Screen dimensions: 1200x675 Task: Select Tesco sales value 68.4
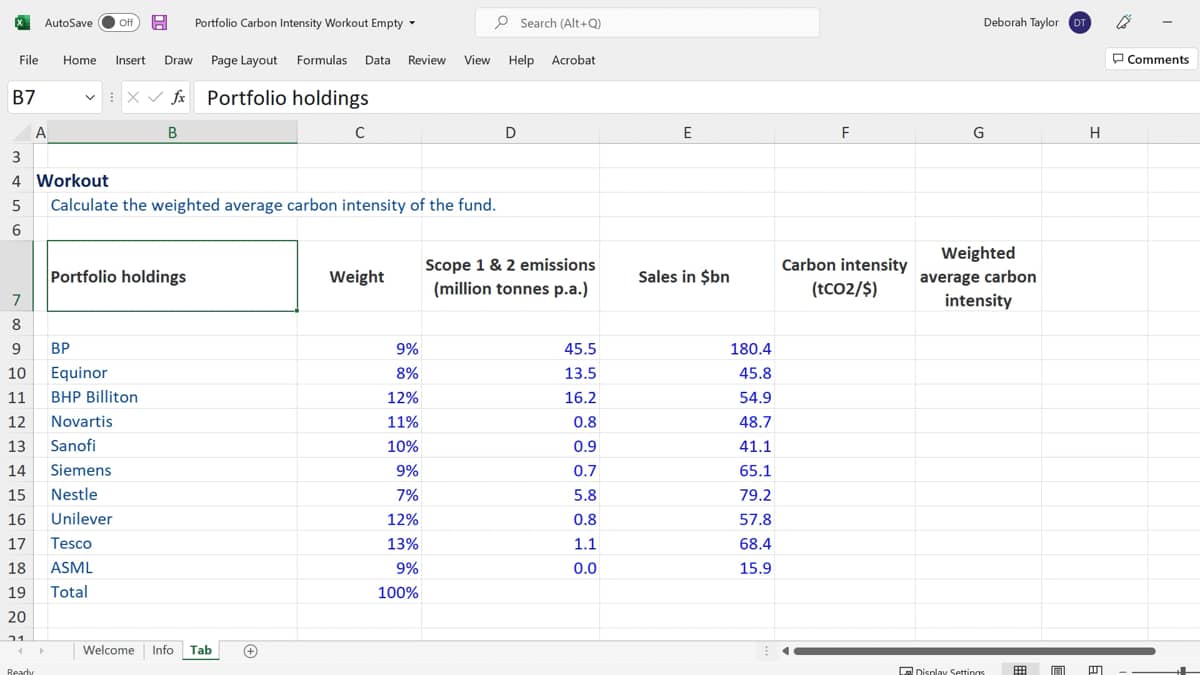click(687, 544)
